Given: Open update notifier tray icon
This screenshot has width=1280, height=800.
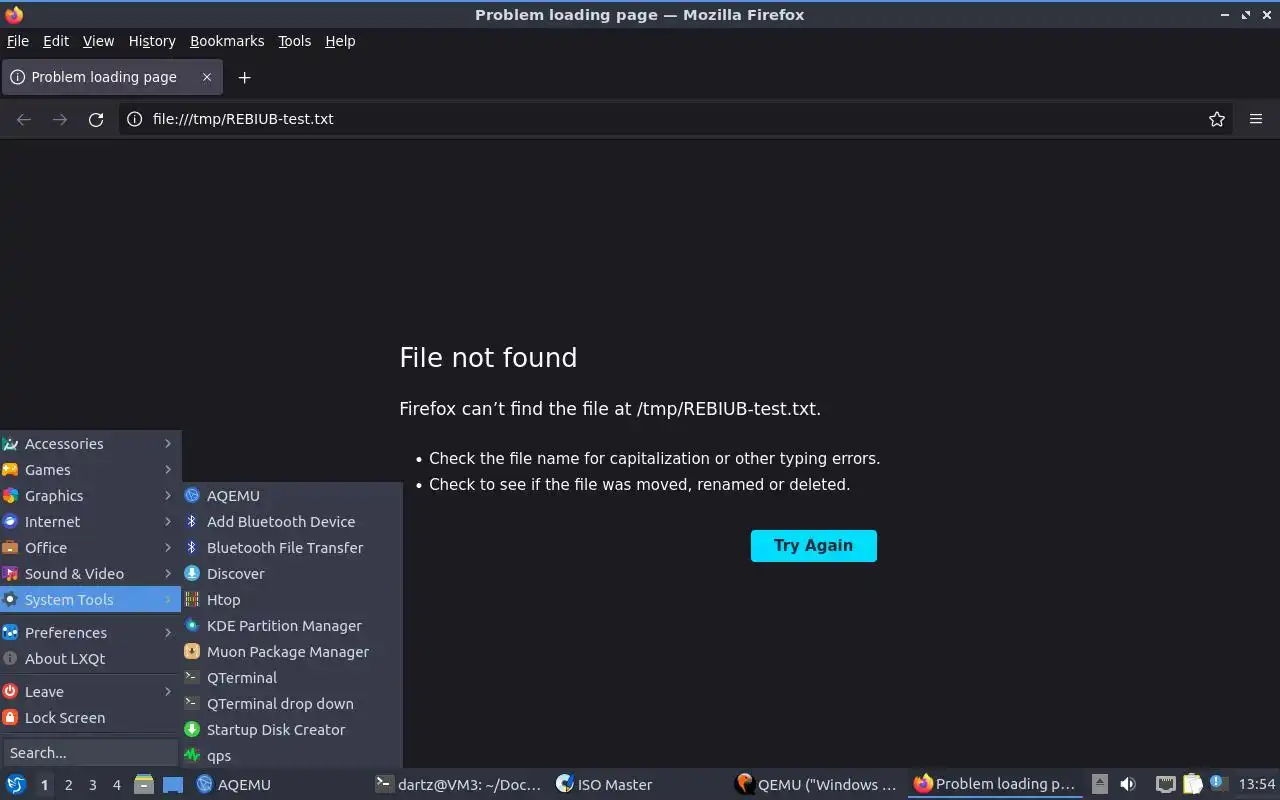Looking at the screenshot, I should [1218, 784].
